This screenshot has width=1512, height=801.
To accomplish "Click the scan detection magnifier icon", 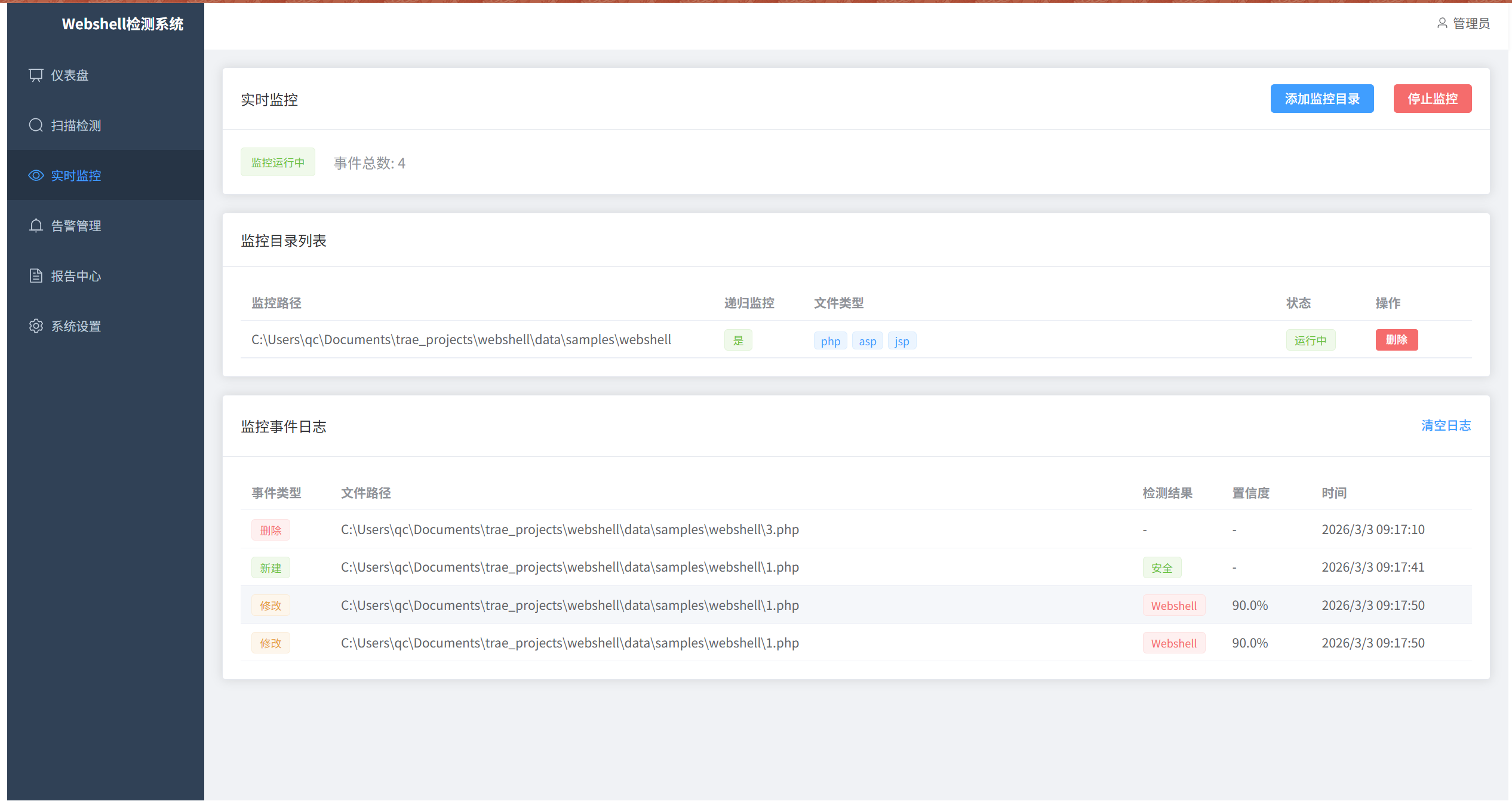I will point(36,125).
